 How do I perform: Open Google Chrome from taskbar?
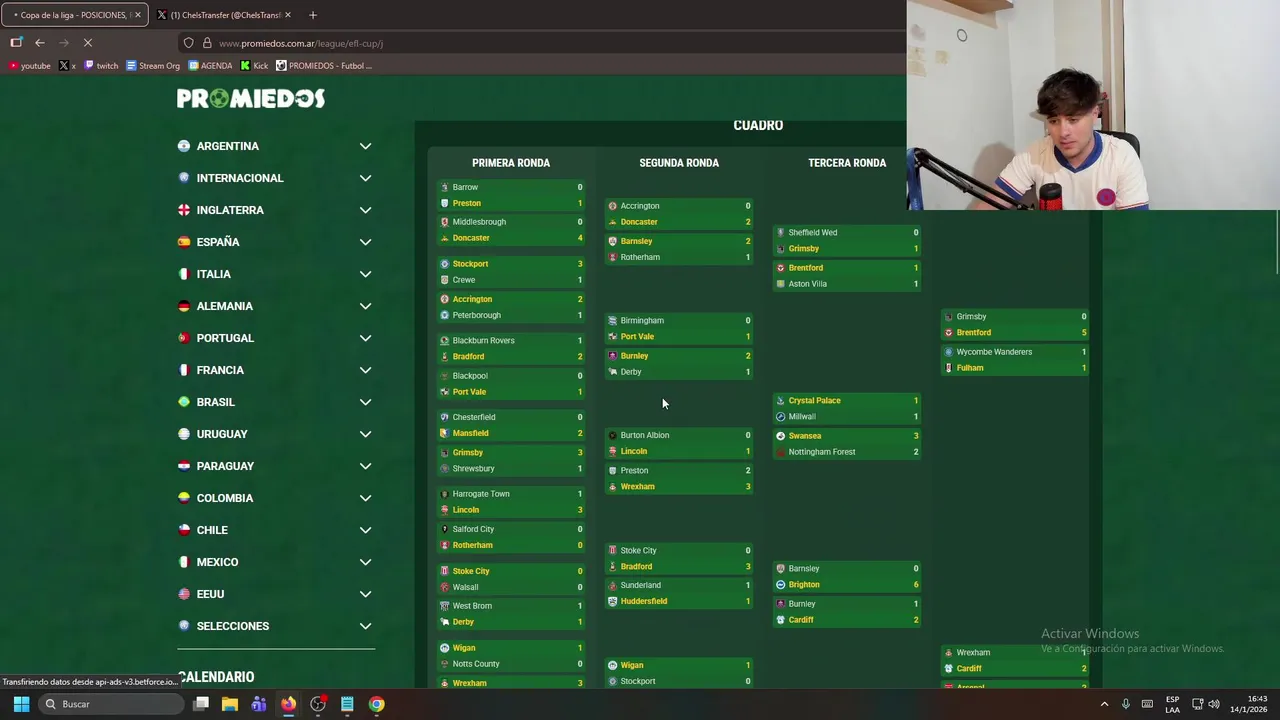click(377, 704)
